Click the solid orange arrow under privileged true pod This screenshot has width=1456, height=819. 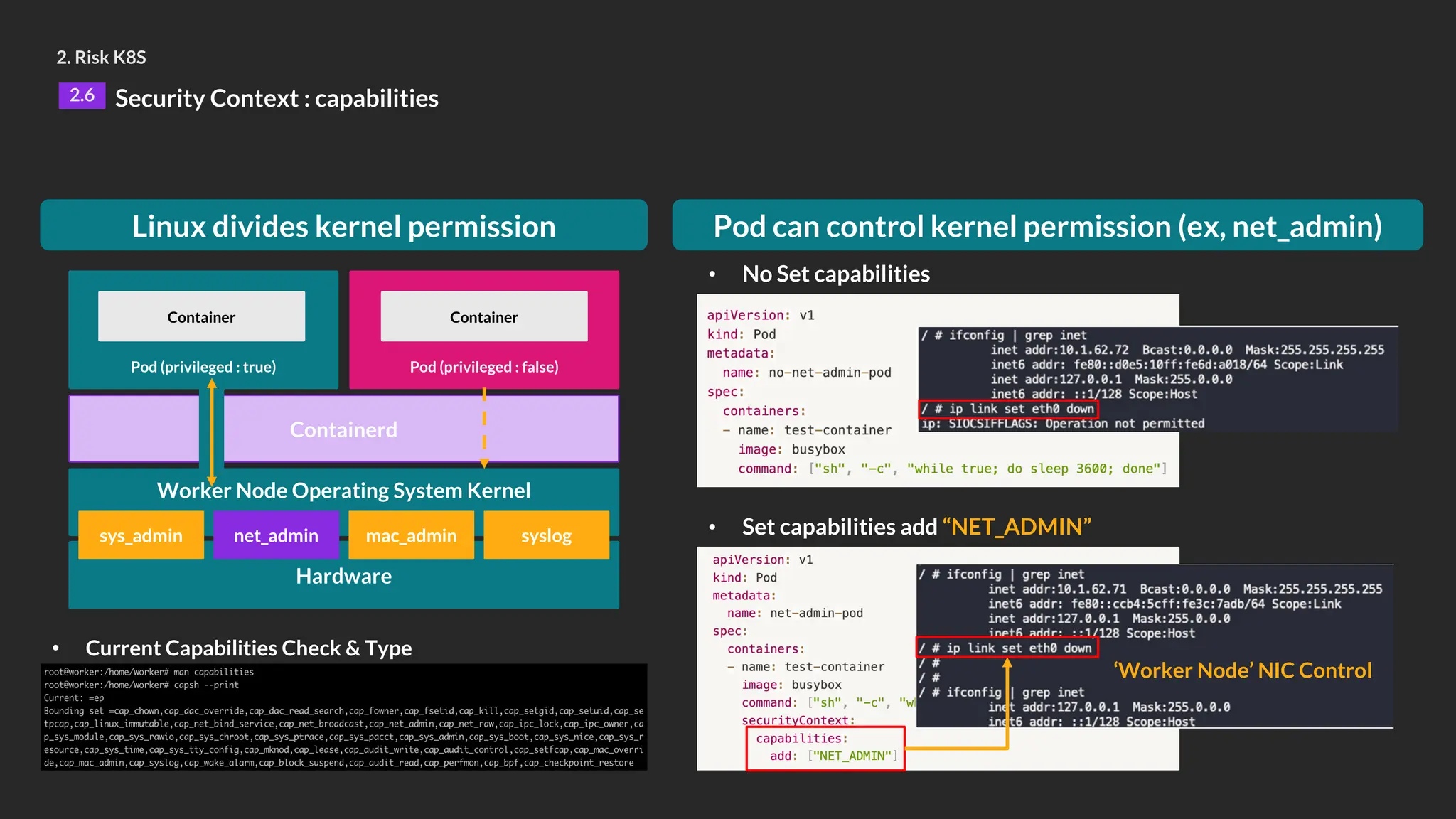pos(212,431)
